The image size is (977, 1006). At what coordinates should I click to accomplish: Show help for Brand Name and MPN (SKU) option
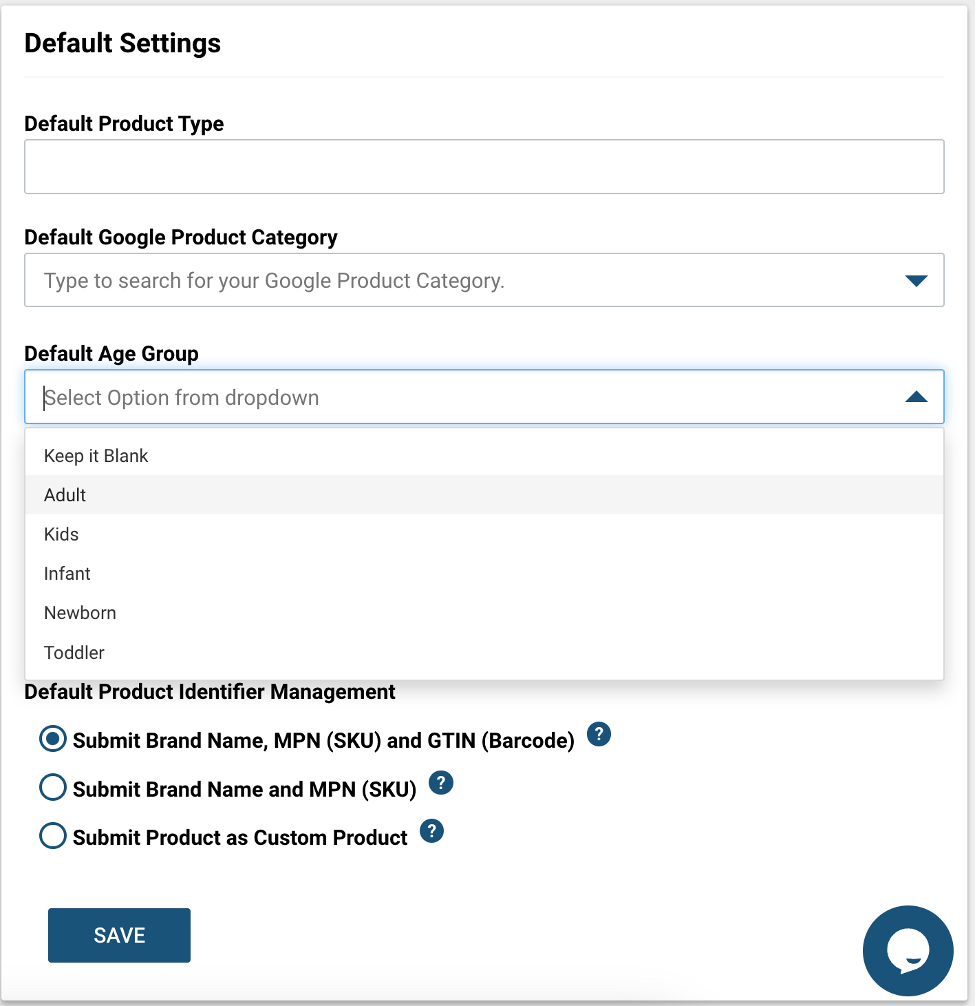click(x=441, y=783)
